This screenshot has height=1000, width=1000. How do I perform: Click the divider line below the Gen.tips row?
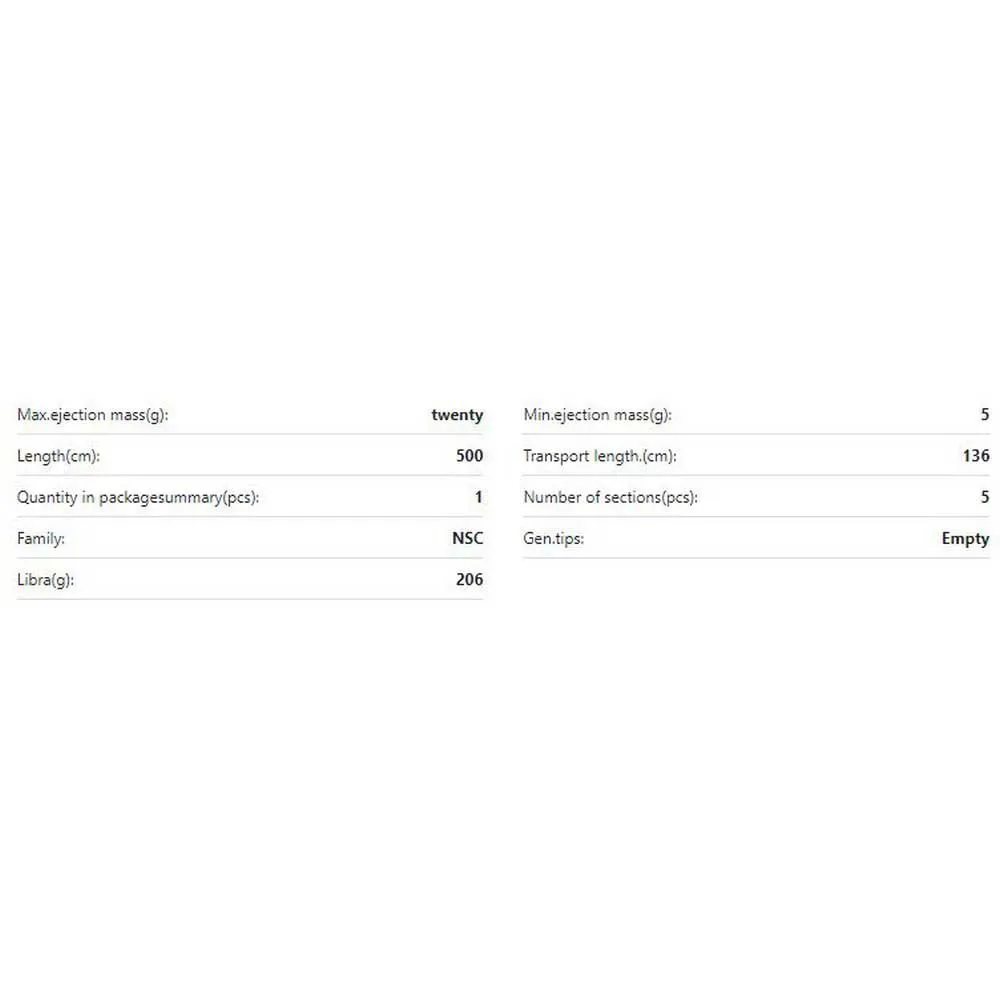point(756,558)
